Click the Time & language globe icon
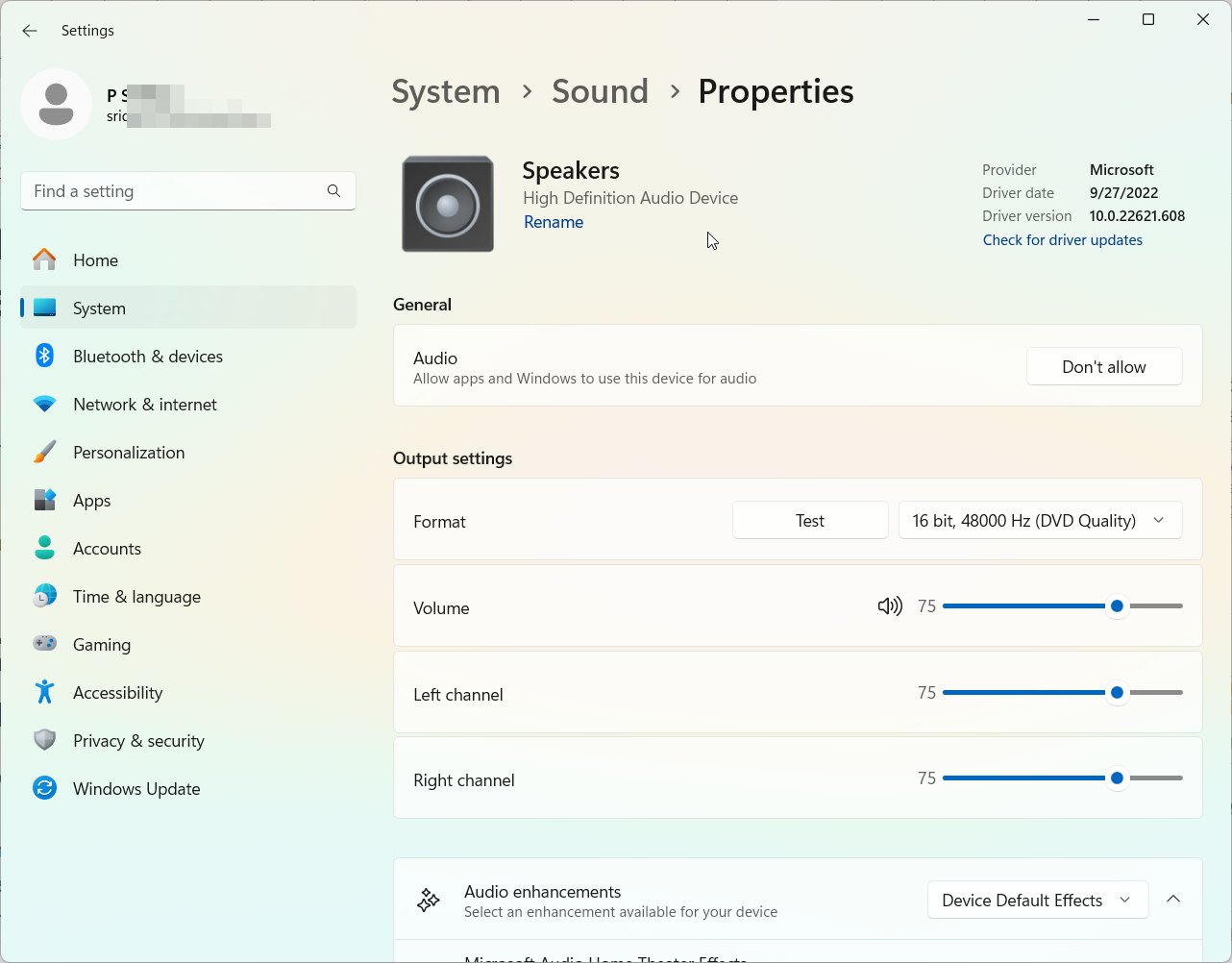This screenshot has height=963, width=1232. (44, 596)
